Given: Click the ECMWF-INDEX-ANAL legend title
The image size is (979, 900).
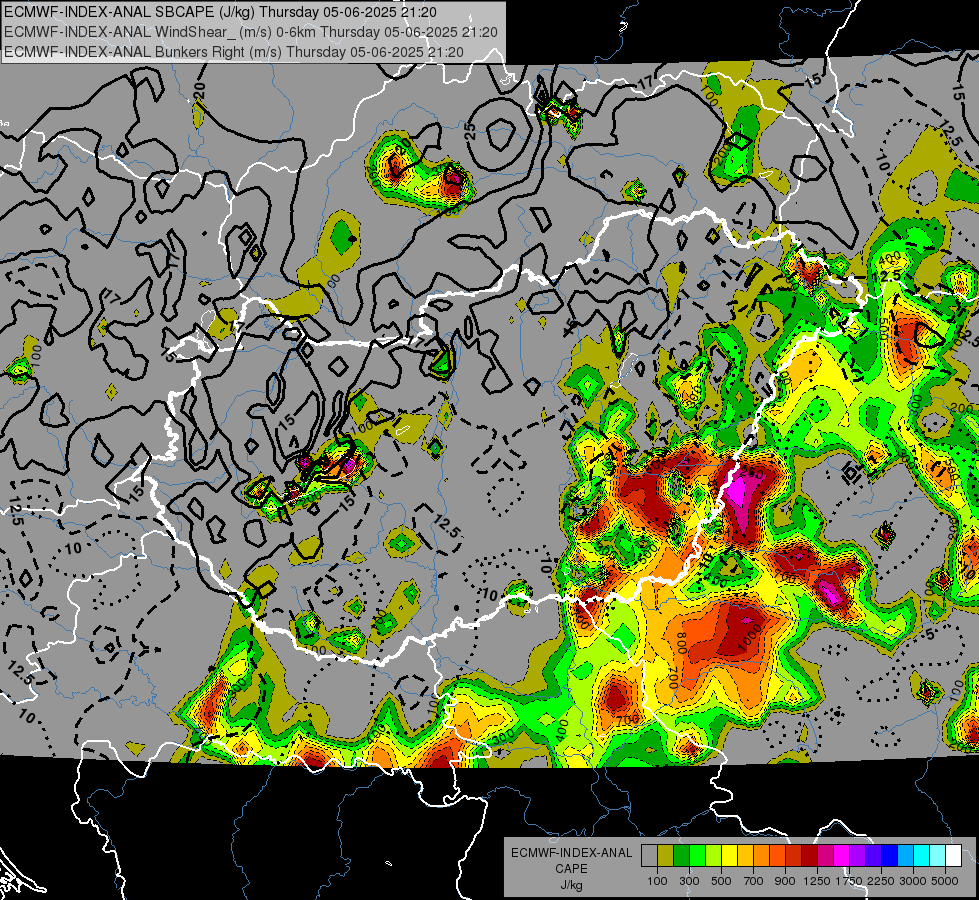Looking at the screenshot, I should coord(571,853).
